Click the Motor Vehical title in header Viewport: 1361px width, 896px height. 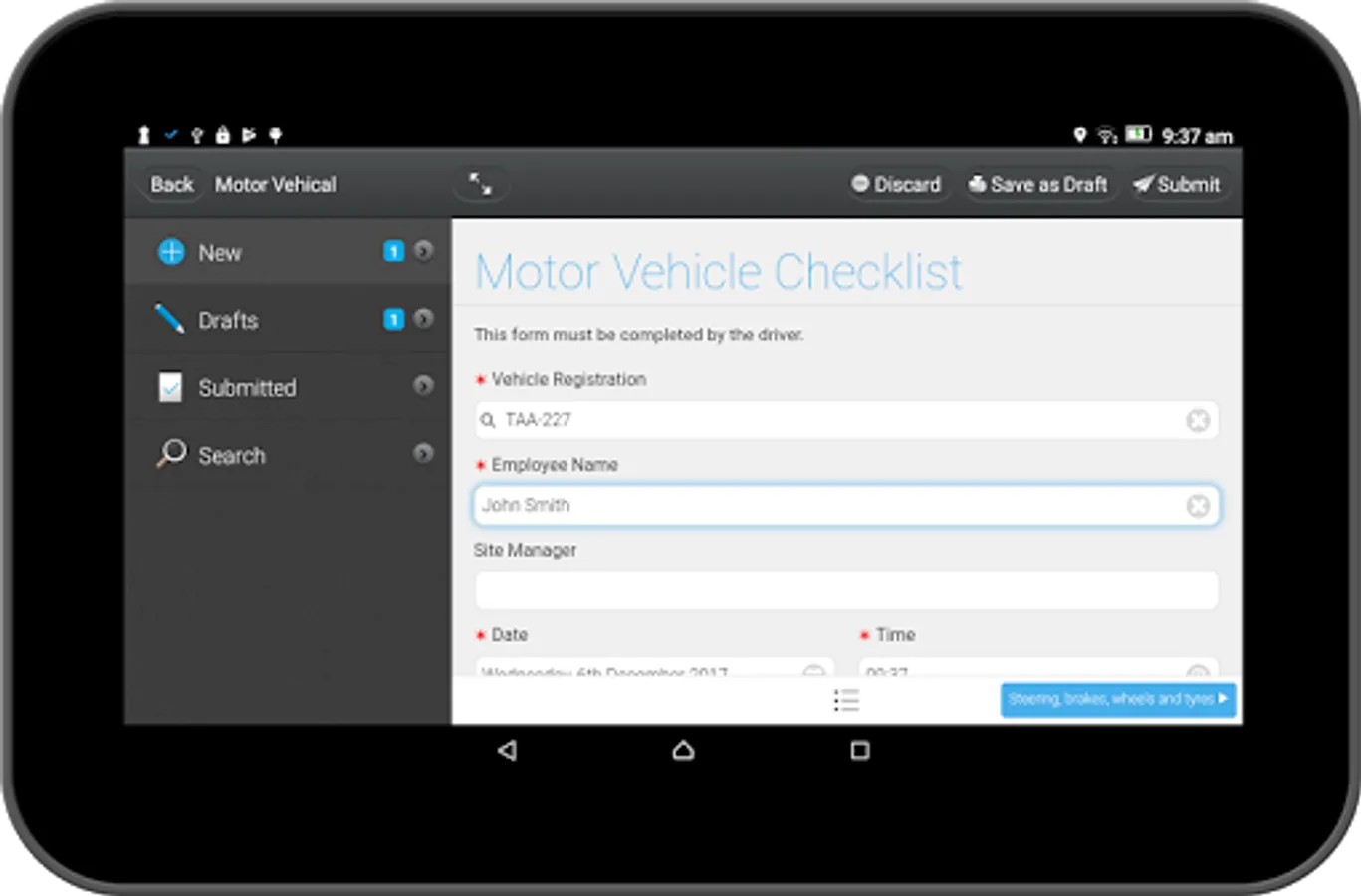tap(276, 185)
